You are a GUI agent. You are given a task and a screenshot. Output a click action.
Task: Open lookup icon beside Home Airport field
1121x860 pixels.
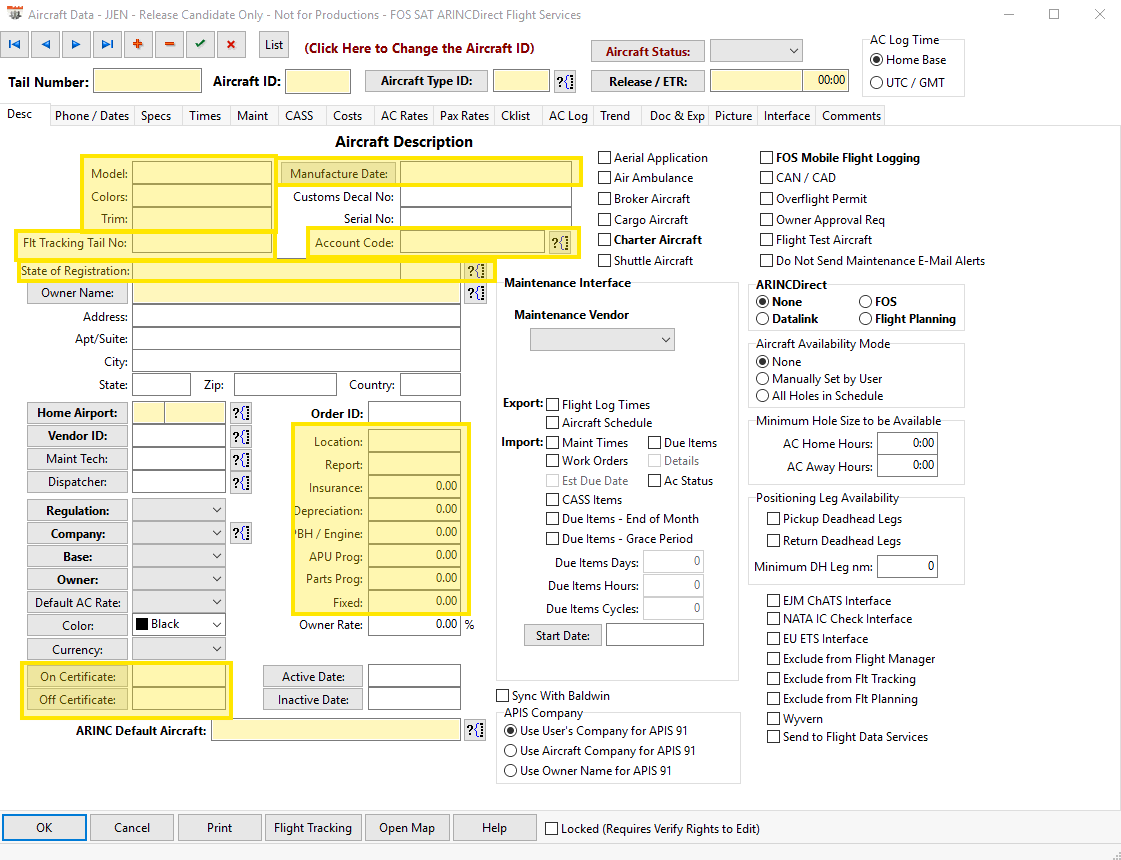(240, 413)
